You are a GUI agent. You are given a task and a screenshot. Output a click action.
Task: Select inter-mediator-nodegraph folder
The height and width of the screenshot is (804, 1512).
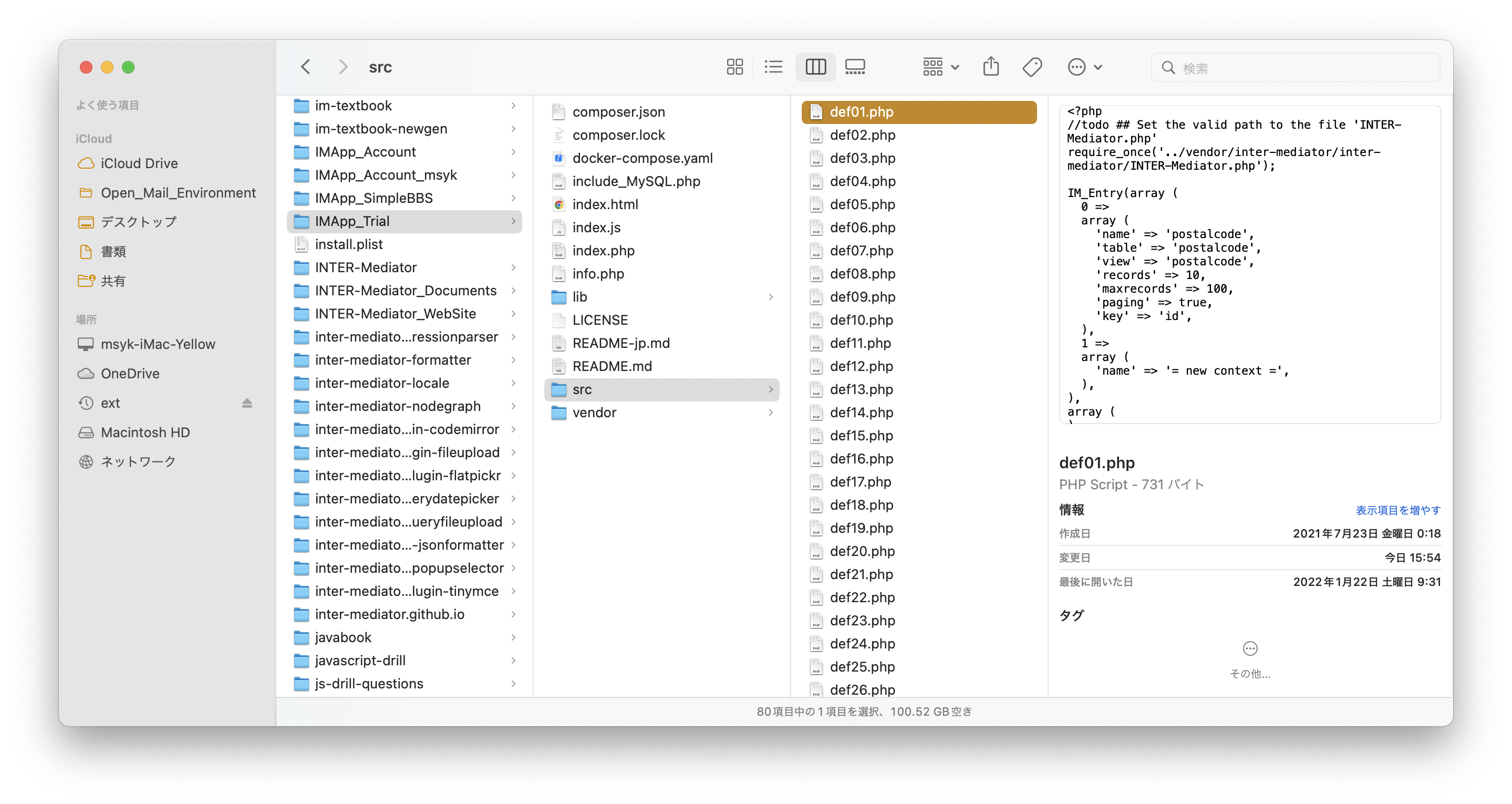coord(405,406)
